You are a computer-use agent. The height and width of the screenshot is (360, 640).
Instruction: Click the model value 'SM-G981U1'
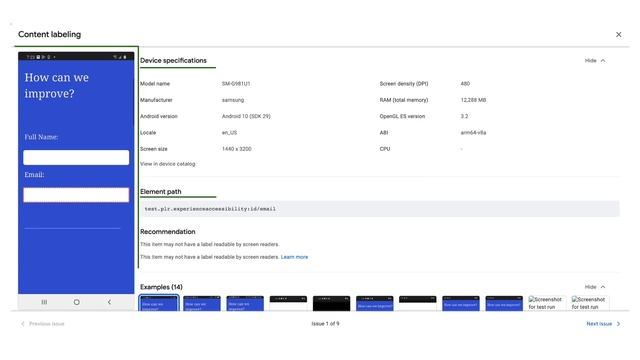click(236, 84)
